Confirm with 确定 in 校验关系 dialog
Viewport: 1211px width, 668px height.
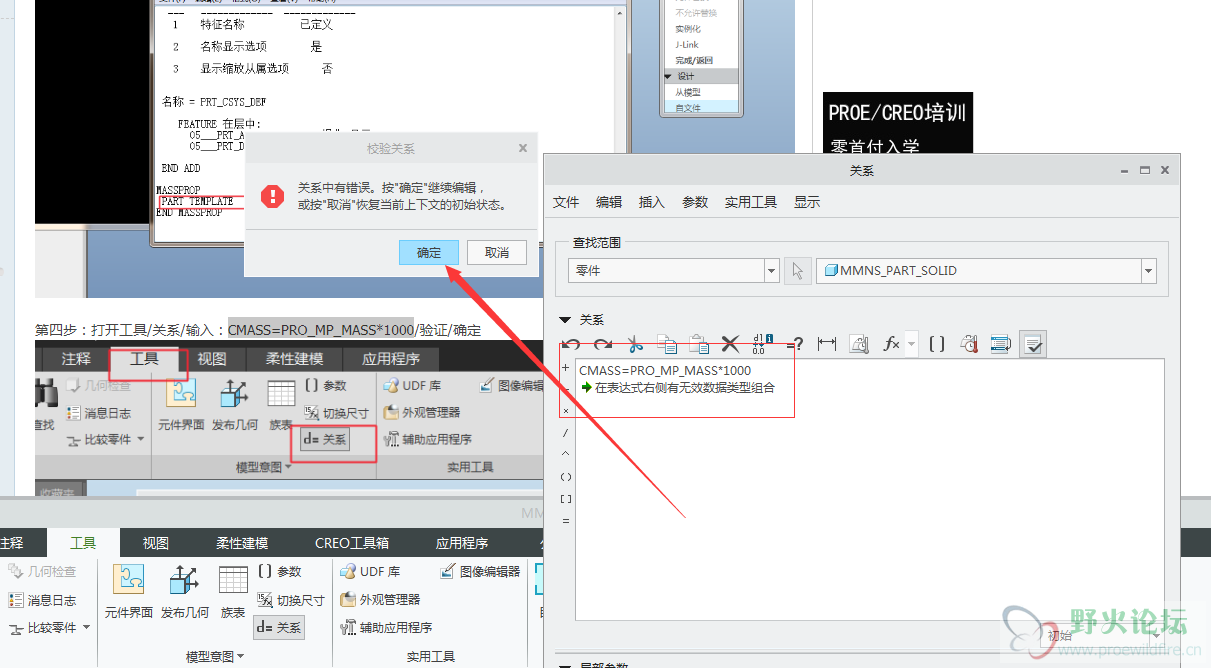429,252
